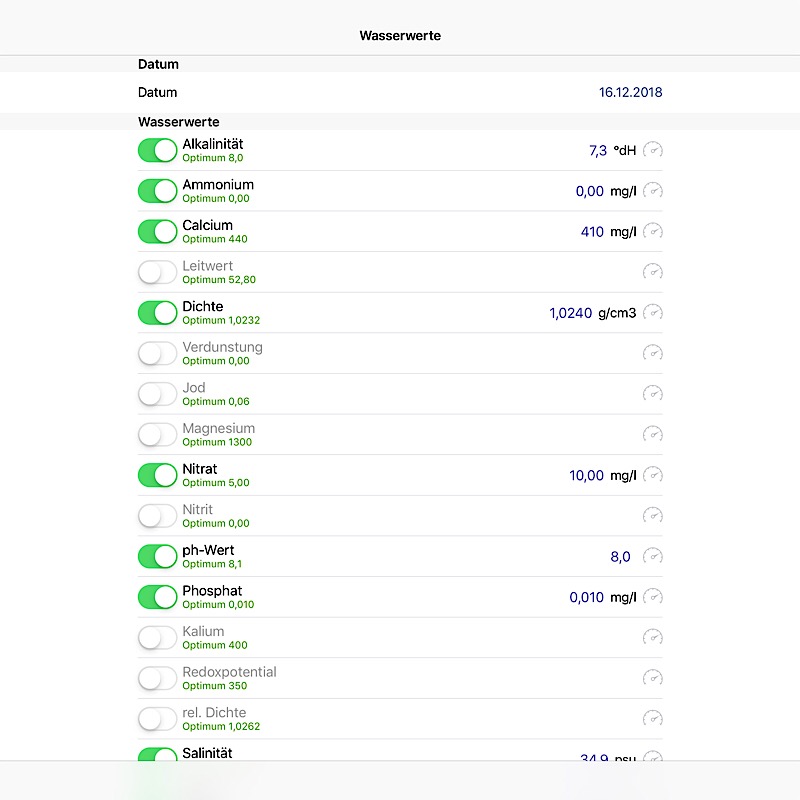800x800 pixels.
Task: Turn off the Nitrat toggle
Action: pos(157,475)
